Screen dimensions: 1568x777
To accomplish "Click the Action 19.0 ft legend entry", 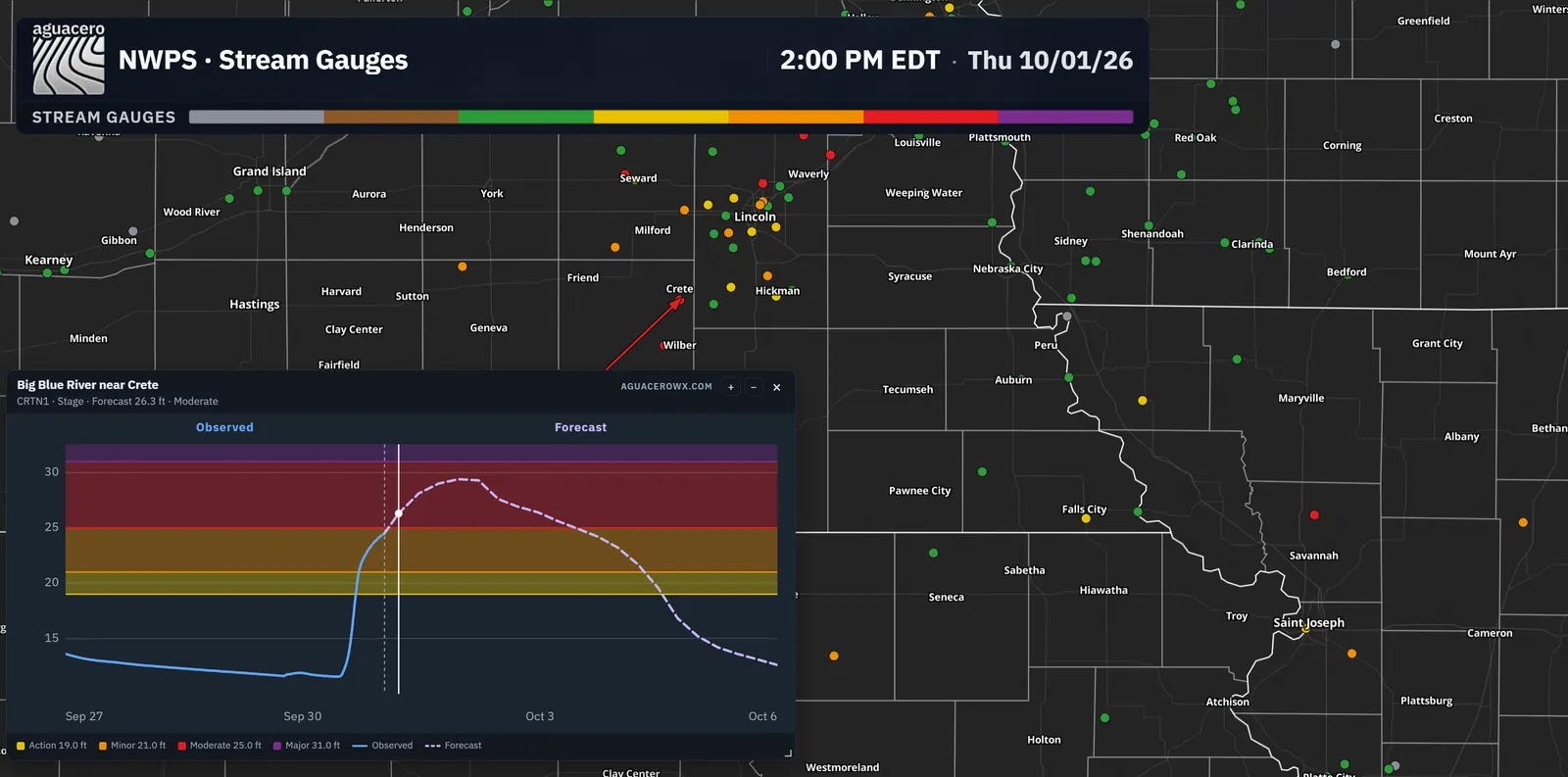I will [52, 746].
